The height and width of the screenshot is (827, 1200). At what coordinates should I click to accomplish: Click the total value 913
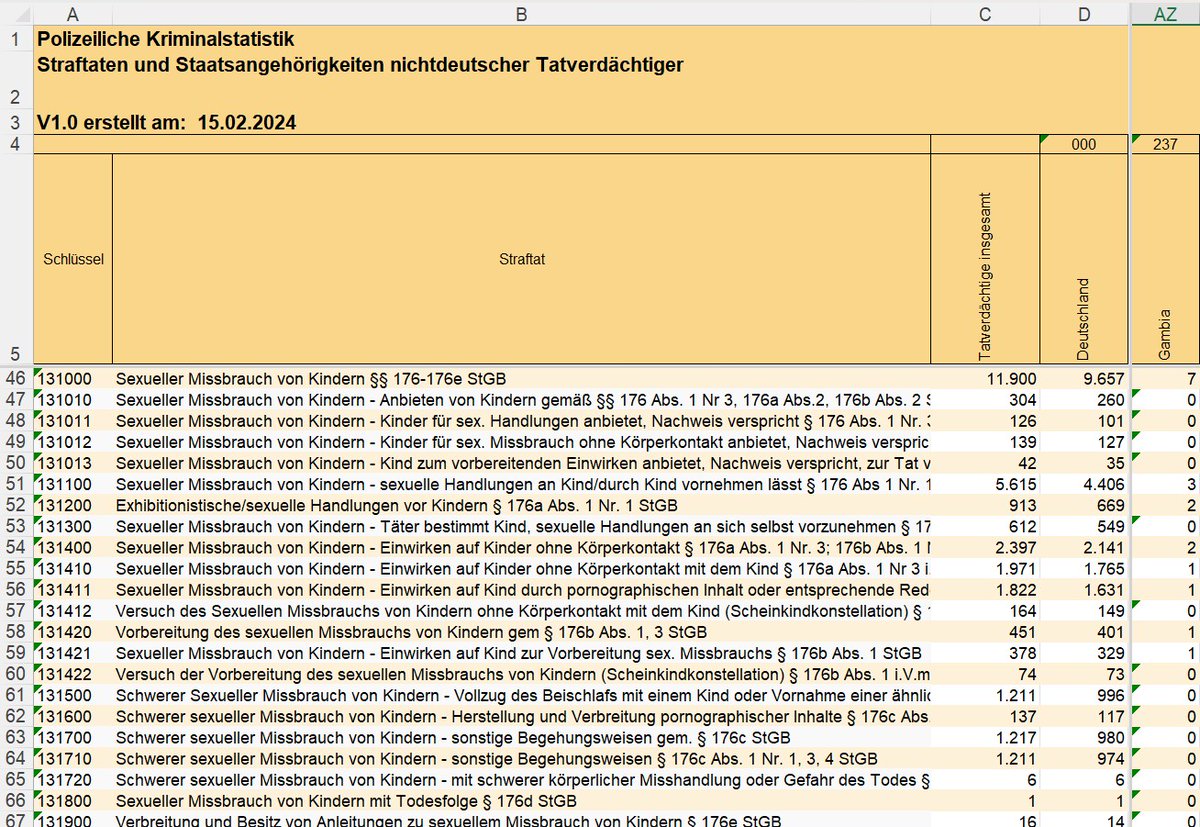point(985,505)
